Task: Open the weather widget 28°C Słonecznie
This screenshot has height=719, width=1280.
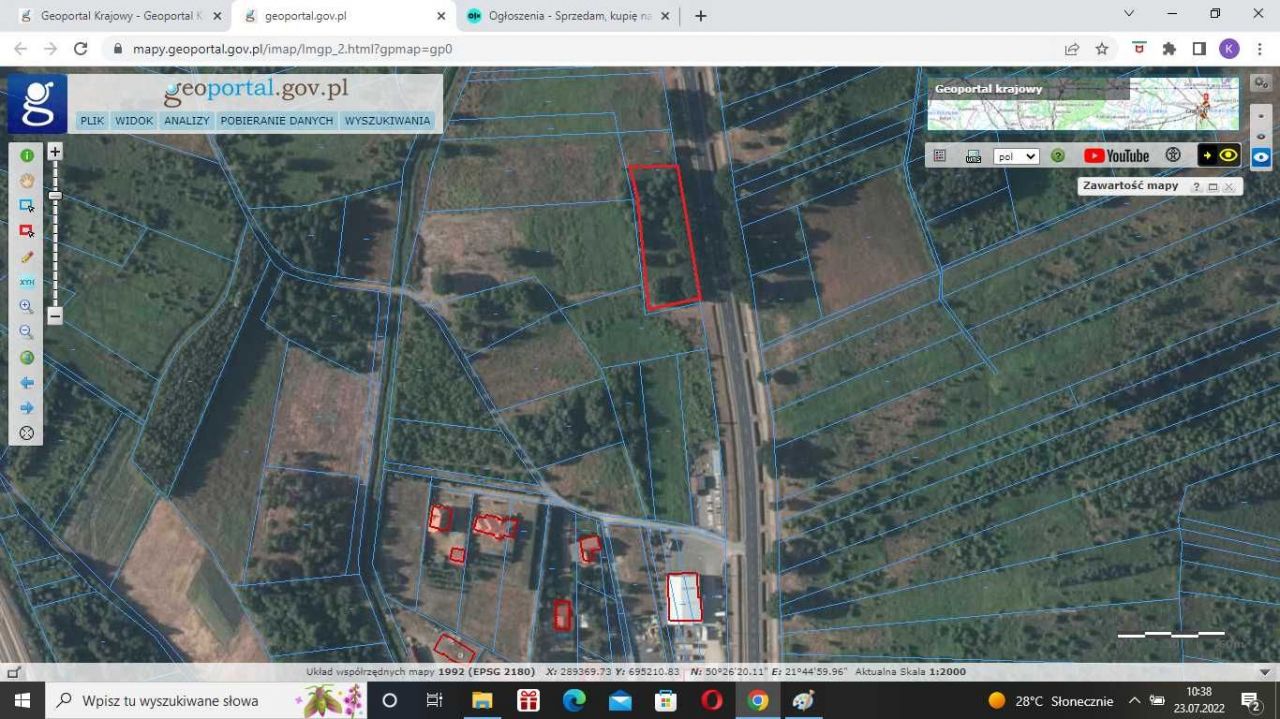Action: (1050, 700)
